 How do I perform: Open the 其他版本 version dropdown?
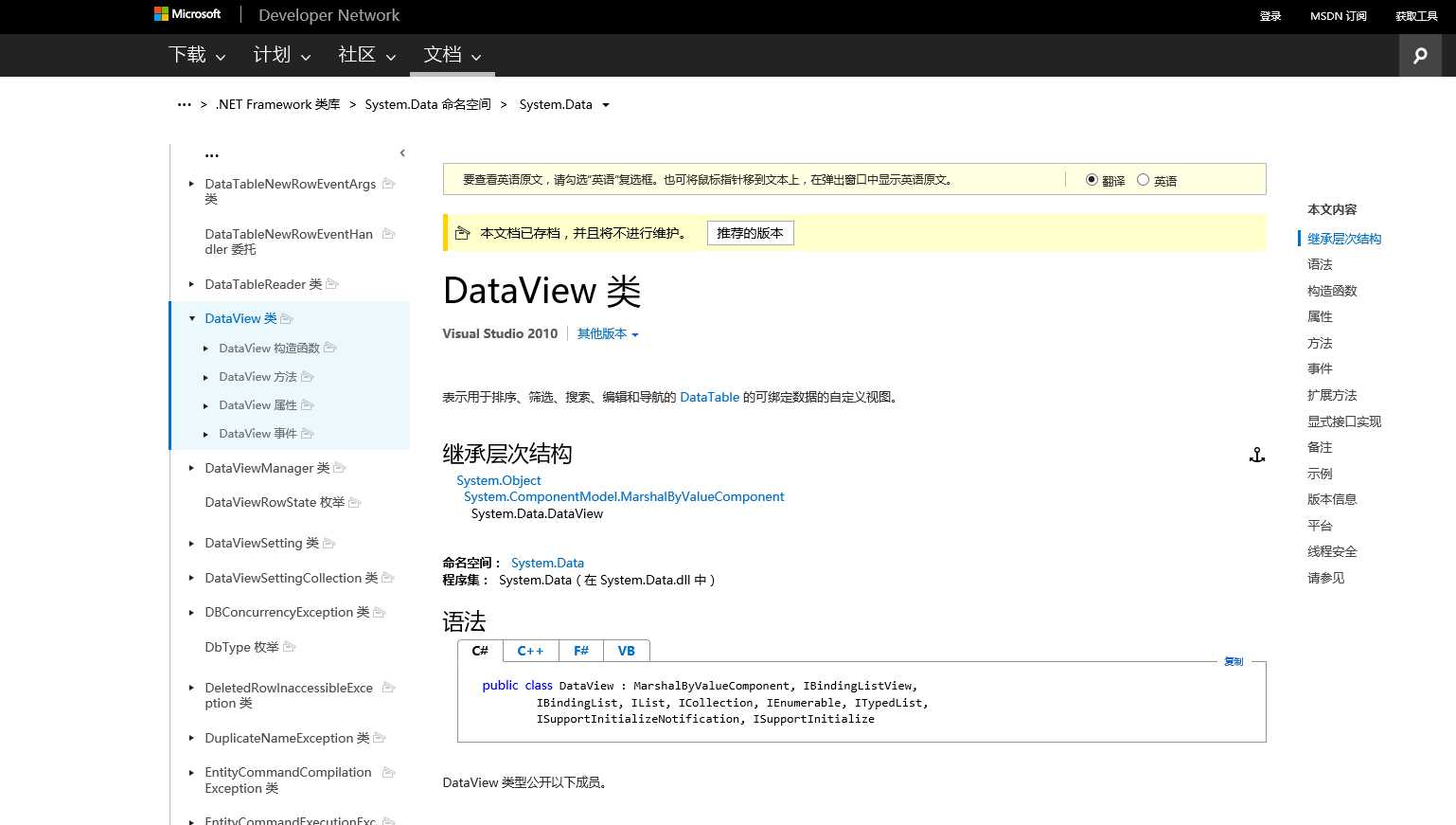pyautogui.click(x=608, y=333)
